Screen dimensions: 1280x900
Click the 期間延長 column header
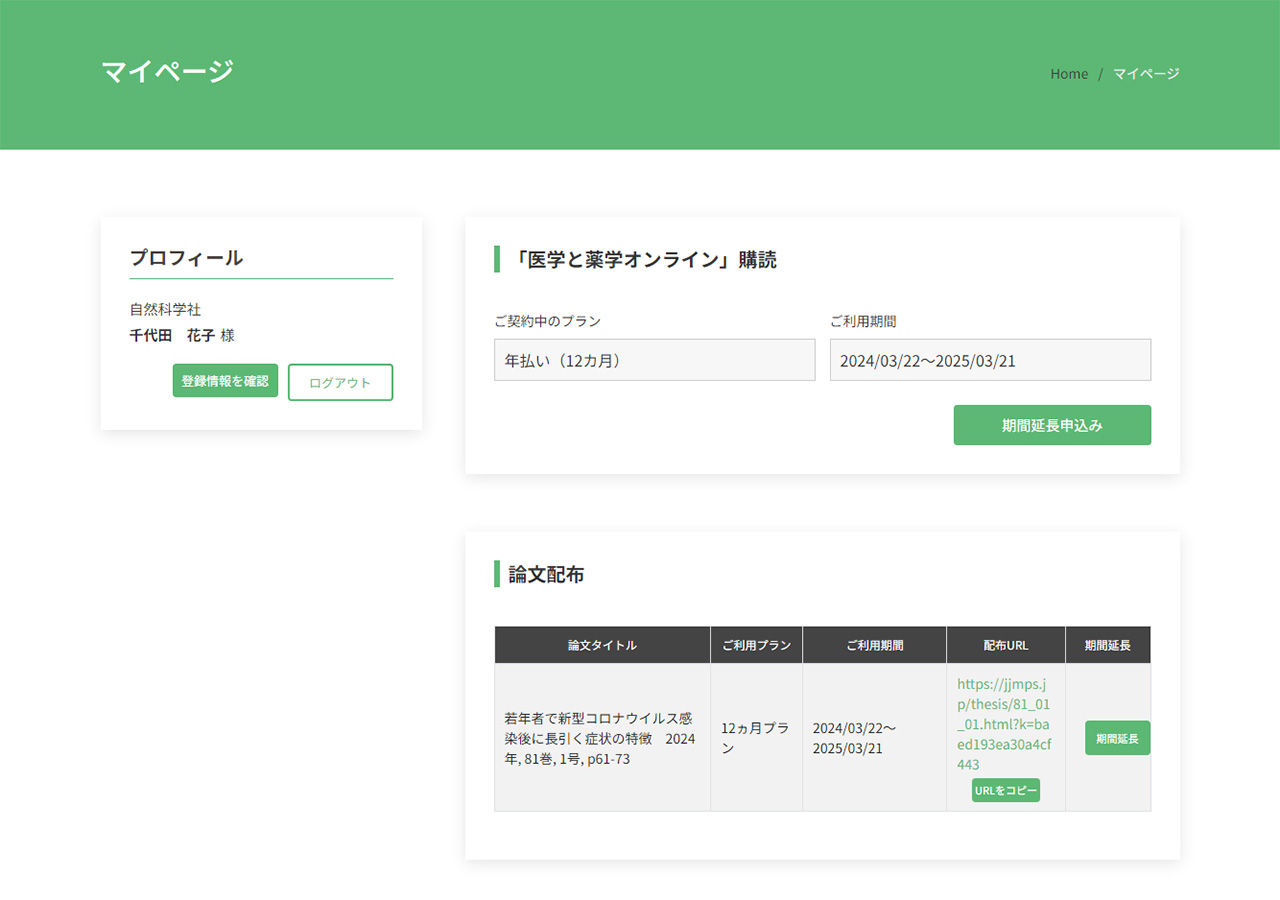(1108, 645)
